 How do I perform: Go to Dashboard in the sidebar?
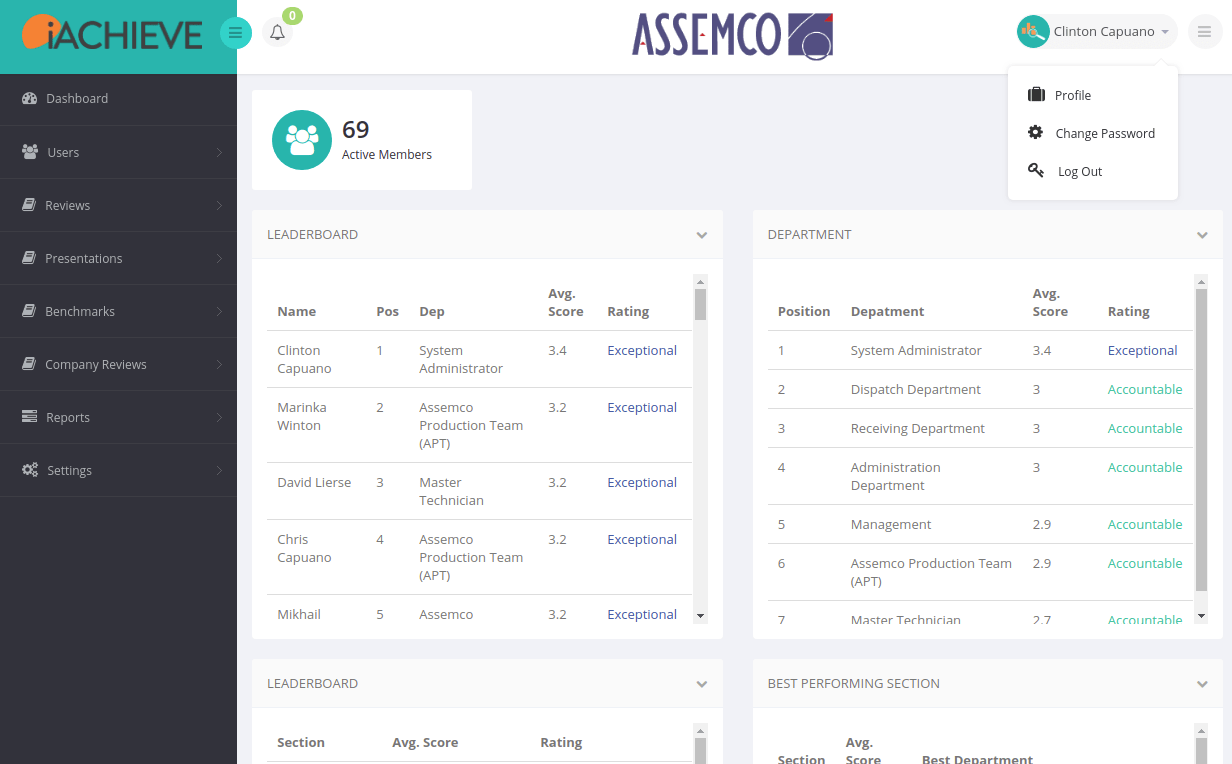click(118, 98)
